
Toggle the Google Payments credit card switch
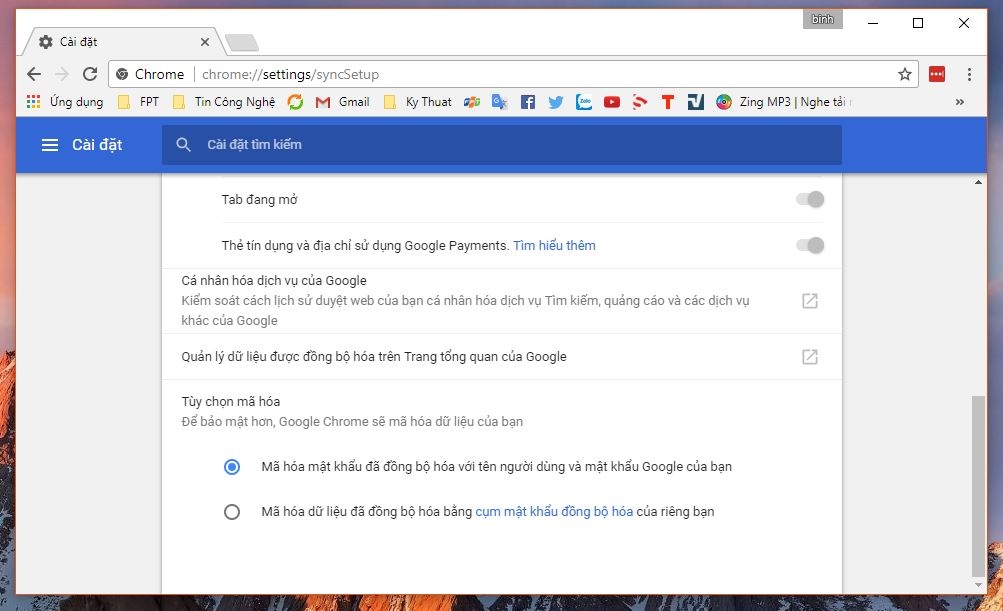tap(810, 245)
